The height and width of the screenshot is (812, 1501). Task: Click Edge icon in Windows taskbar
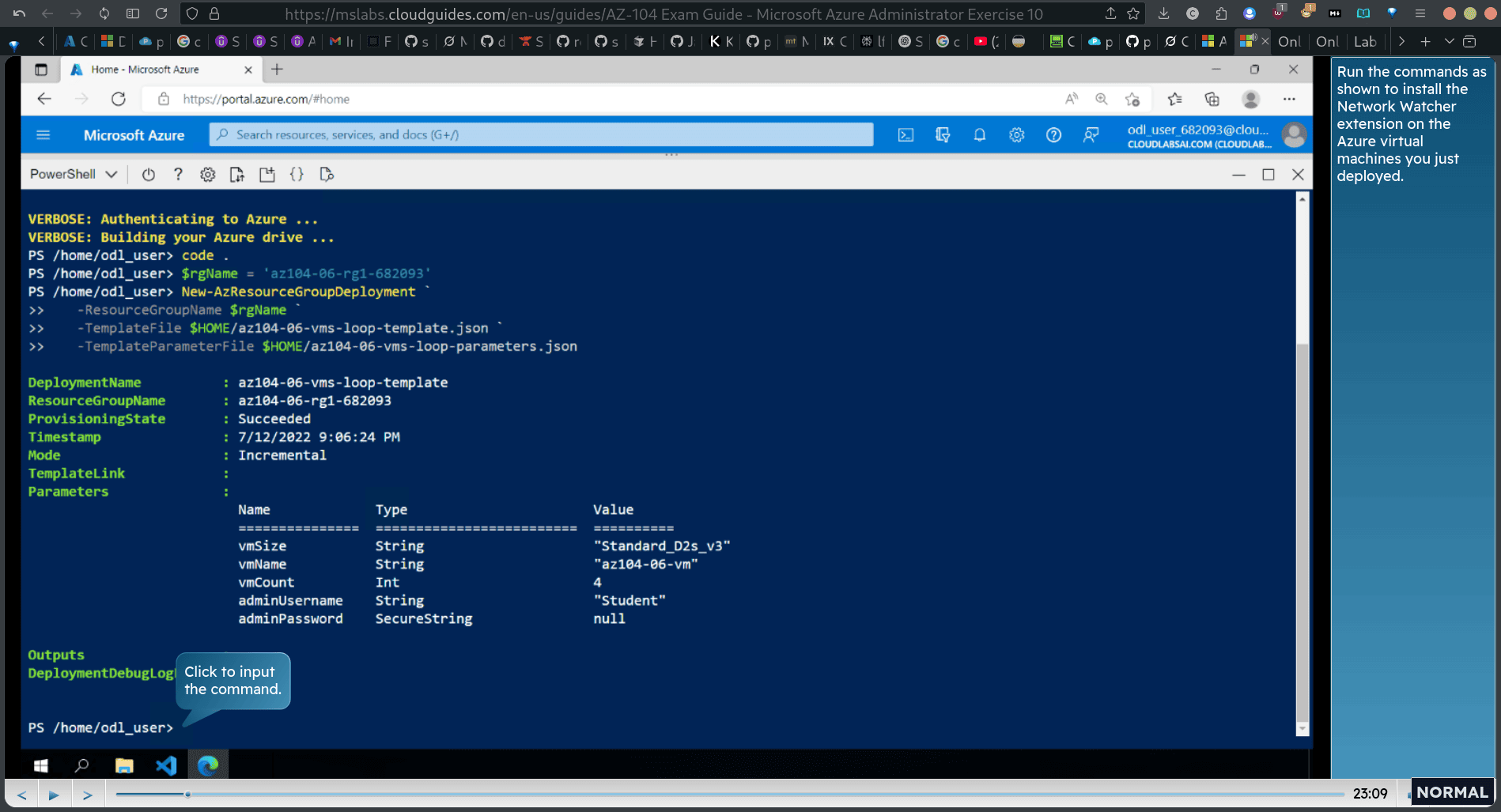click(208, 765)
